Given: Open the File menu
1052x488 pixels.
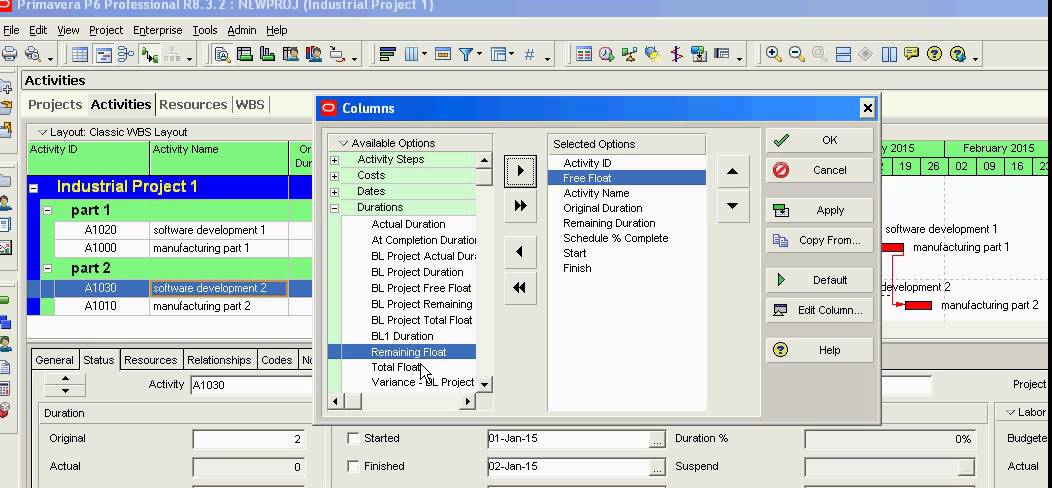Looking at the screenshot, I should (11, 30).
